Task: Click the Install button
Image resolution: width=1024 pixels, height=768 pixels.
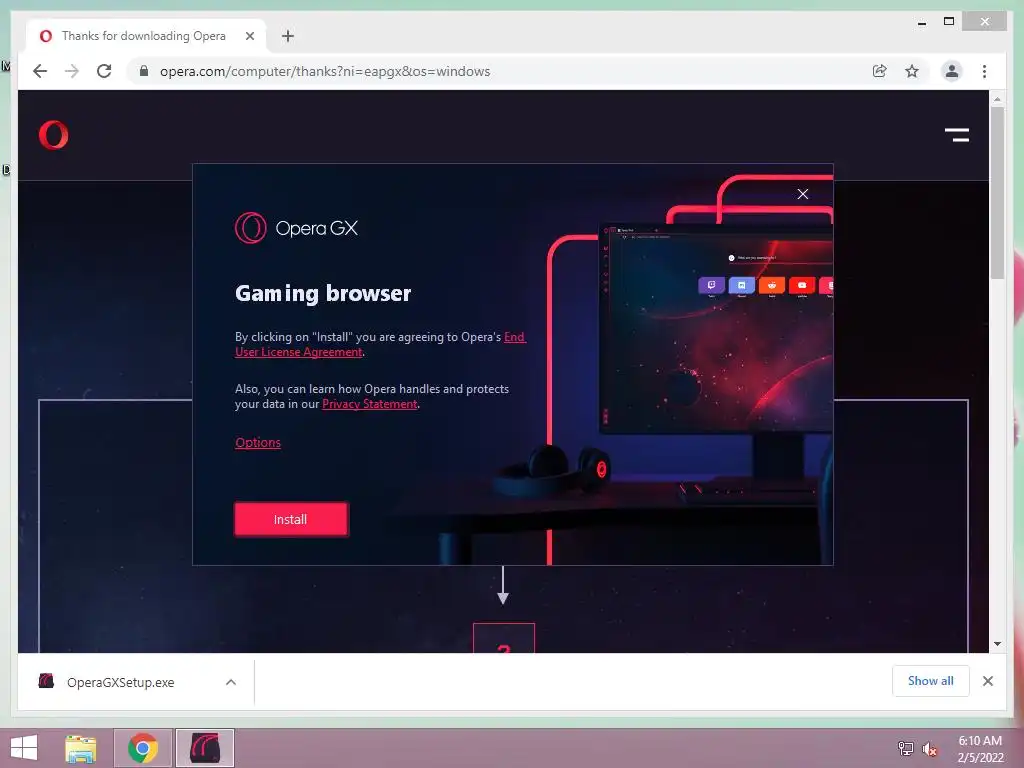Action: 291,519
